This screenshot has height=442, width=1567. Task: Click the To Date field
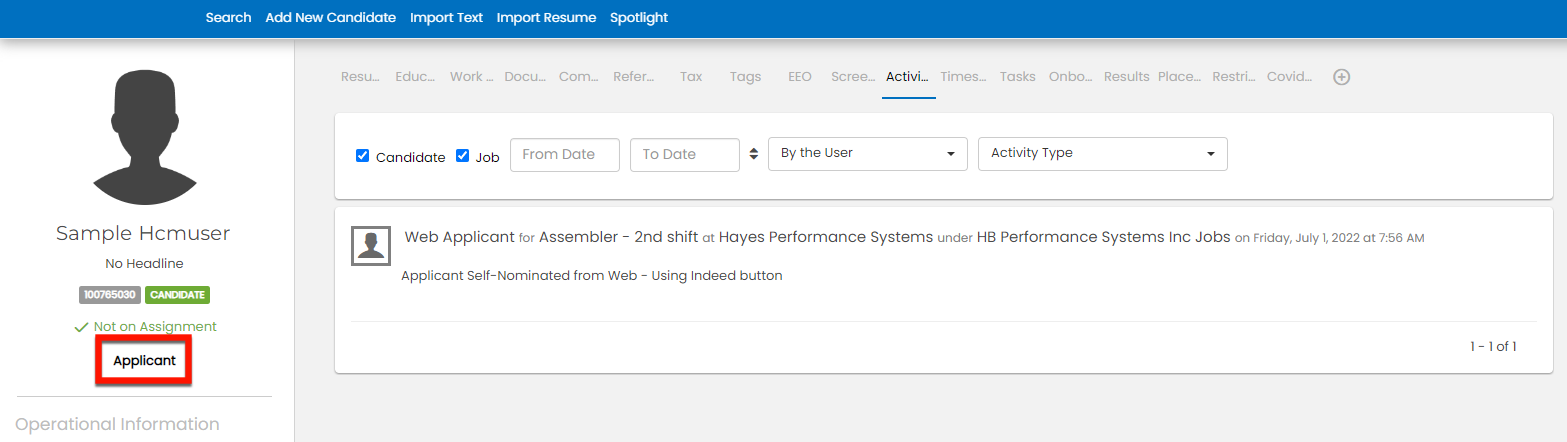coord(684,154)
